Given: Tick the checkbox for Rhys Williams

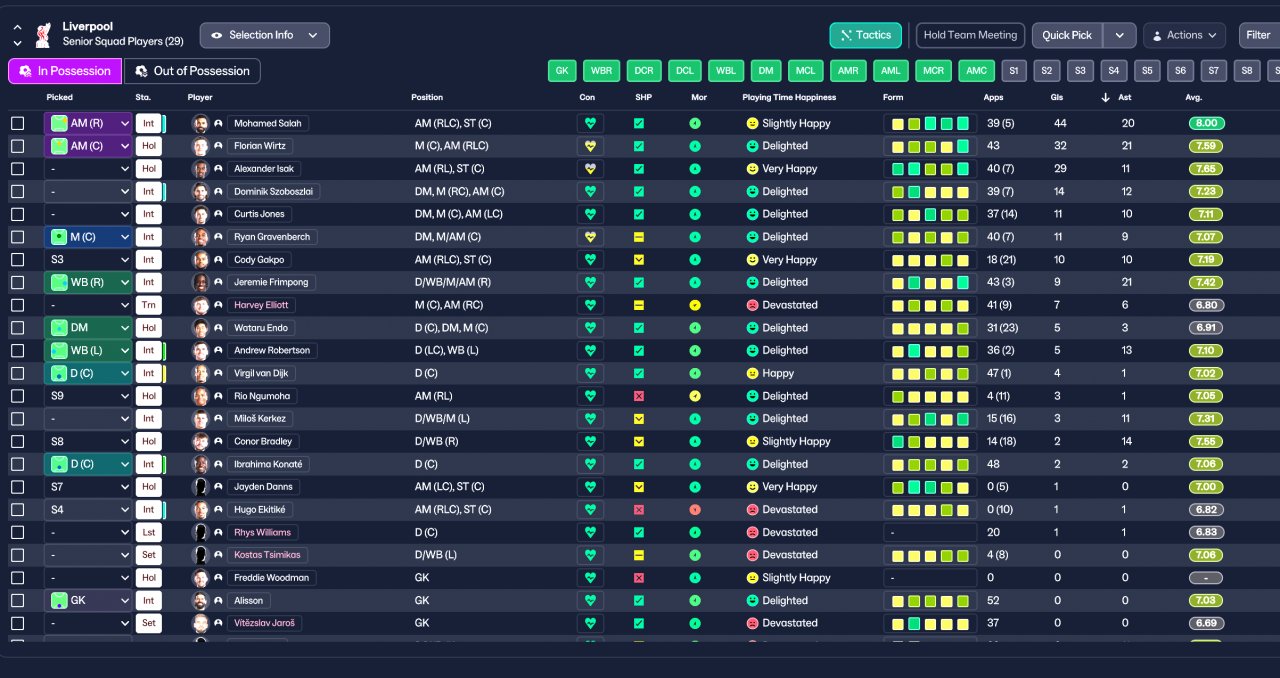Looking at the screenshot, I should coord(17,532).
